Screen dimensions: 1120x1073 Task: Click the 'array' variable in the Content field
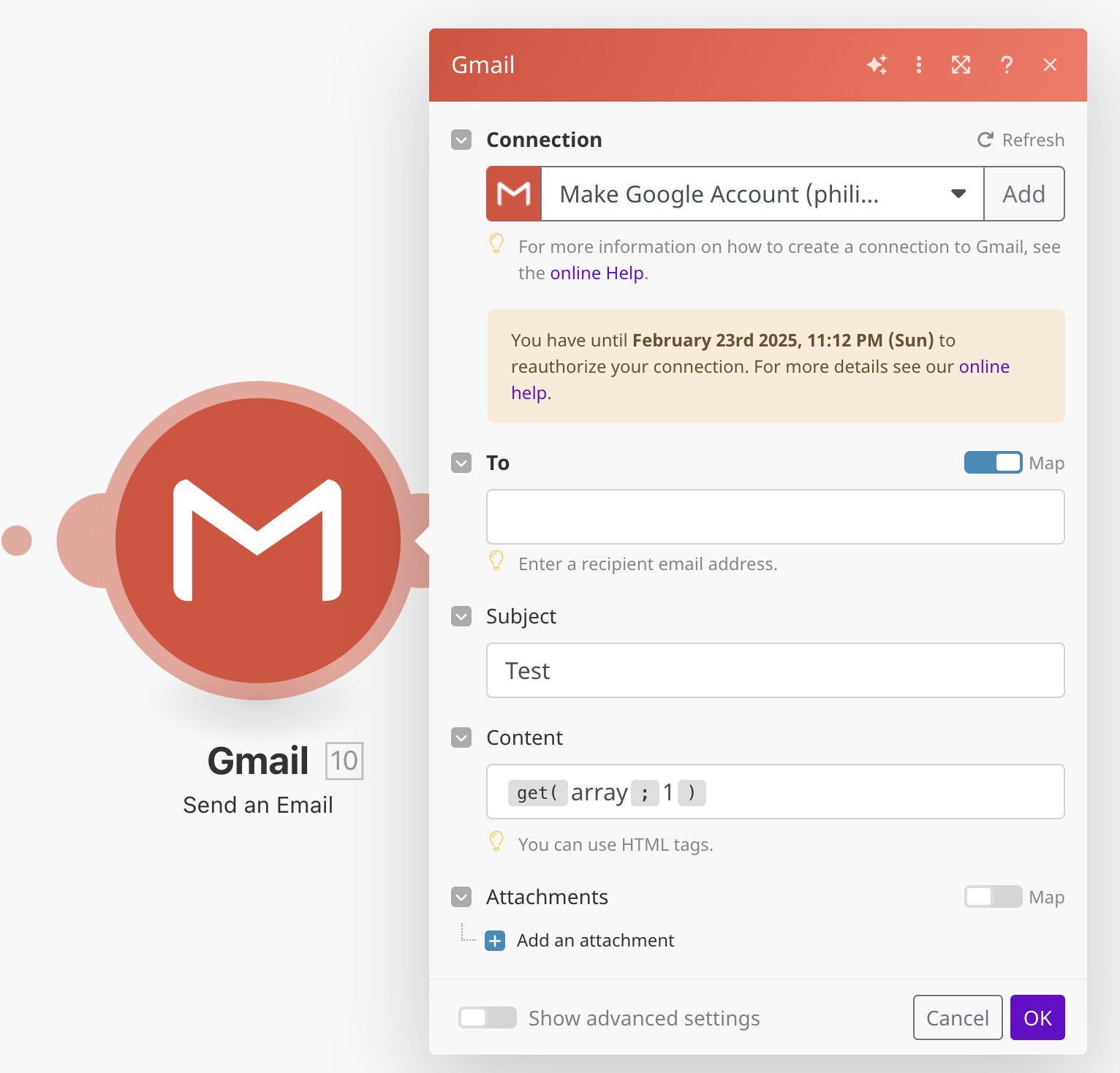[x=599, y=792]
